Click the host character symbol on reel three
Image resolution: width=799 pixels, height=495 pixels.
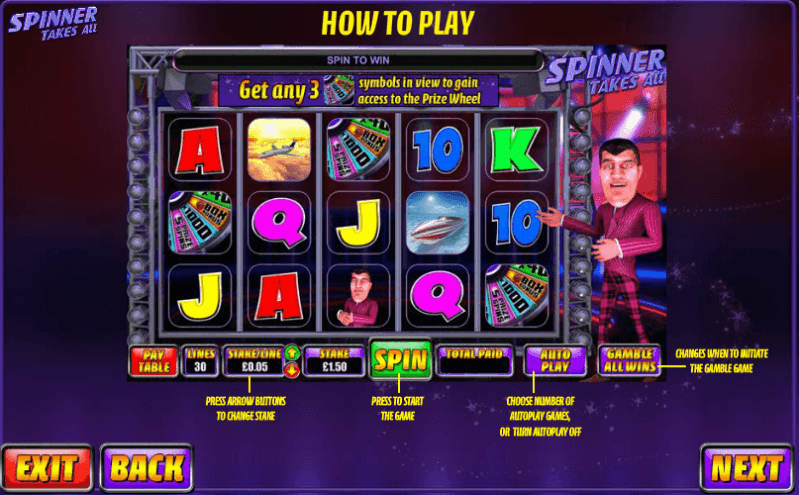(x=358, y=296)
